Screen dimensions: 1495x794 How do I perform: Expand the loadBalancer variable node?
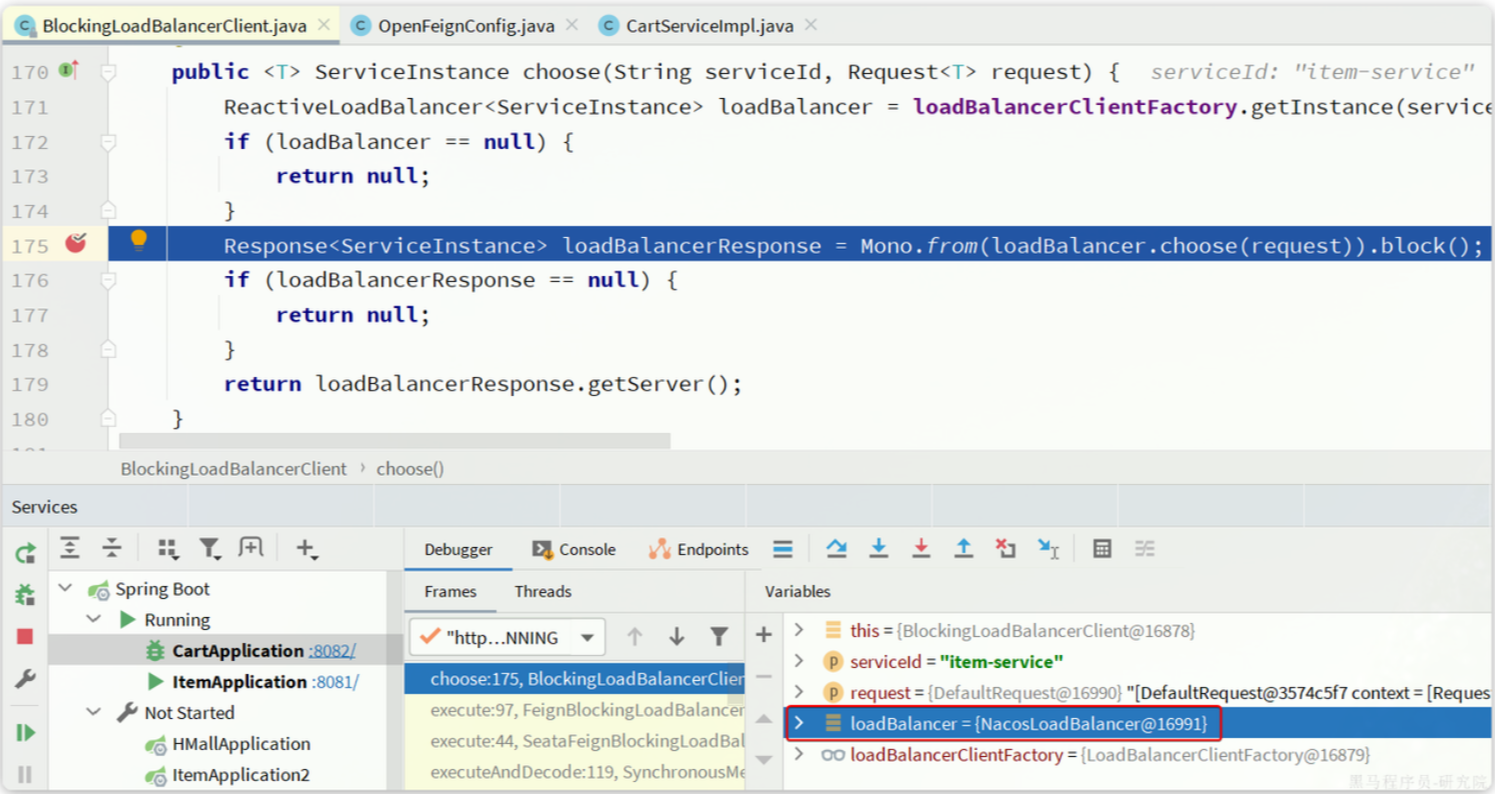tap(799, 723)
